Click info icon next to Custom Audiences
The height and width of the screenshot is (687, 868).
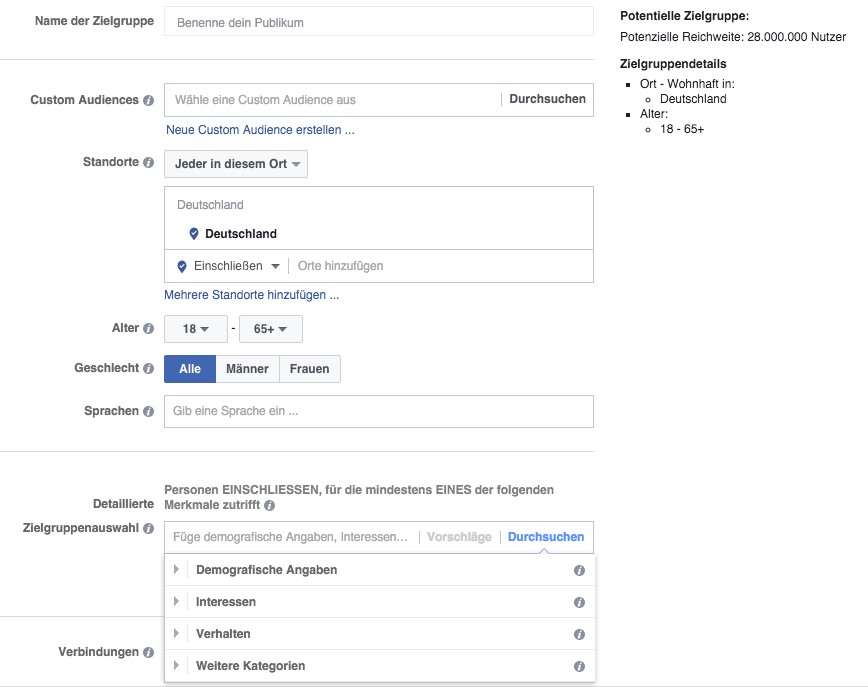click(x=148, y=101)
